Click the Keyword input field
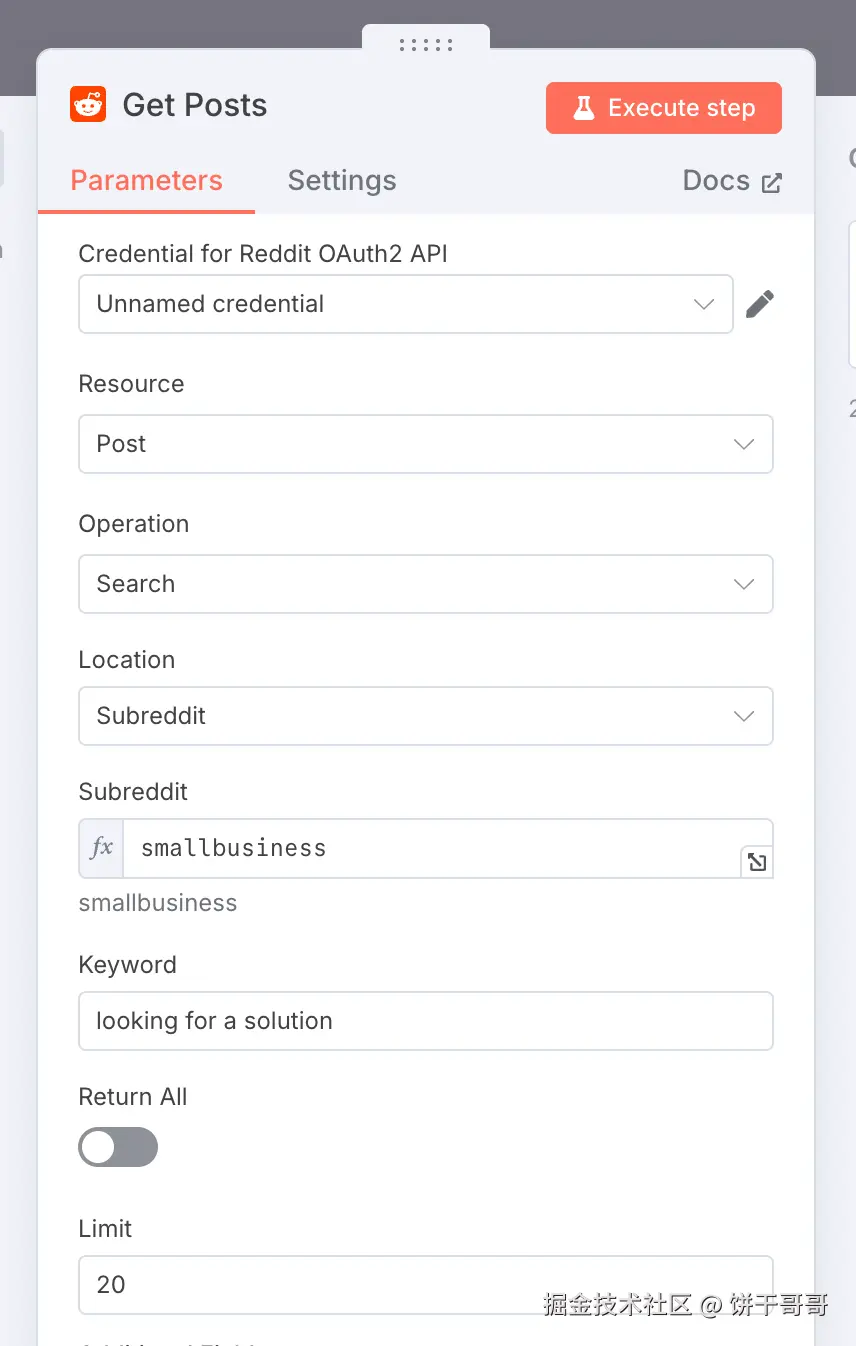The width and height of the screenshot is (856, 1346). (x=425, y=1021)
